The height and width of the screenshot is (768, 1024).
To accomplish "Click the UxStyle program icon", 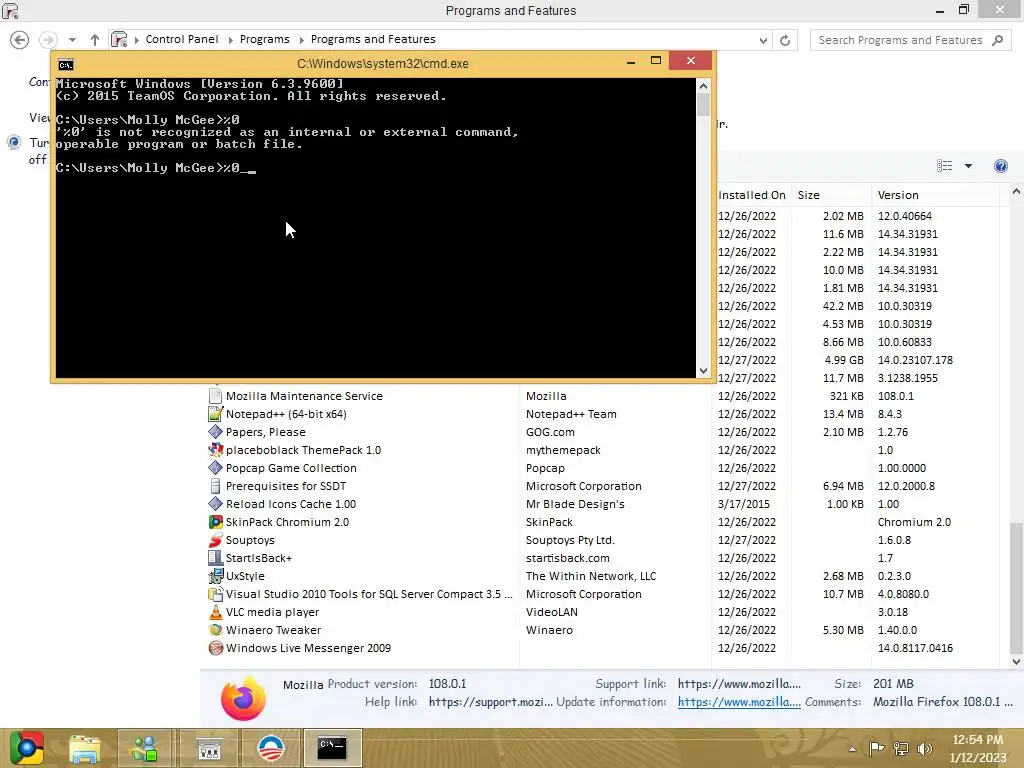I will click(x=216, y=576).
